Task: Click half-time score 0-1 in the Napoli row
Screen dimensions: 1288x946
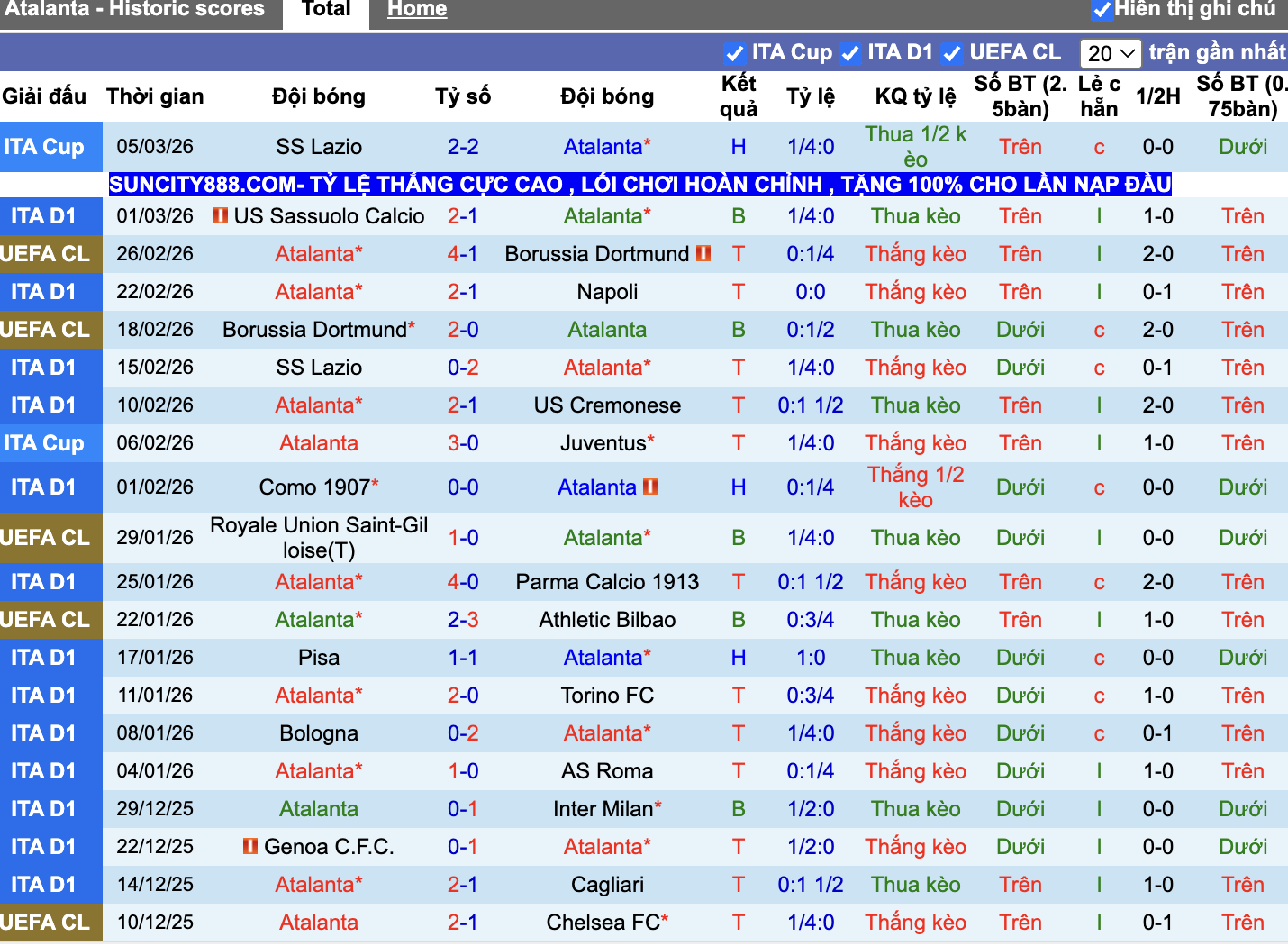Action: [1158, 292]
